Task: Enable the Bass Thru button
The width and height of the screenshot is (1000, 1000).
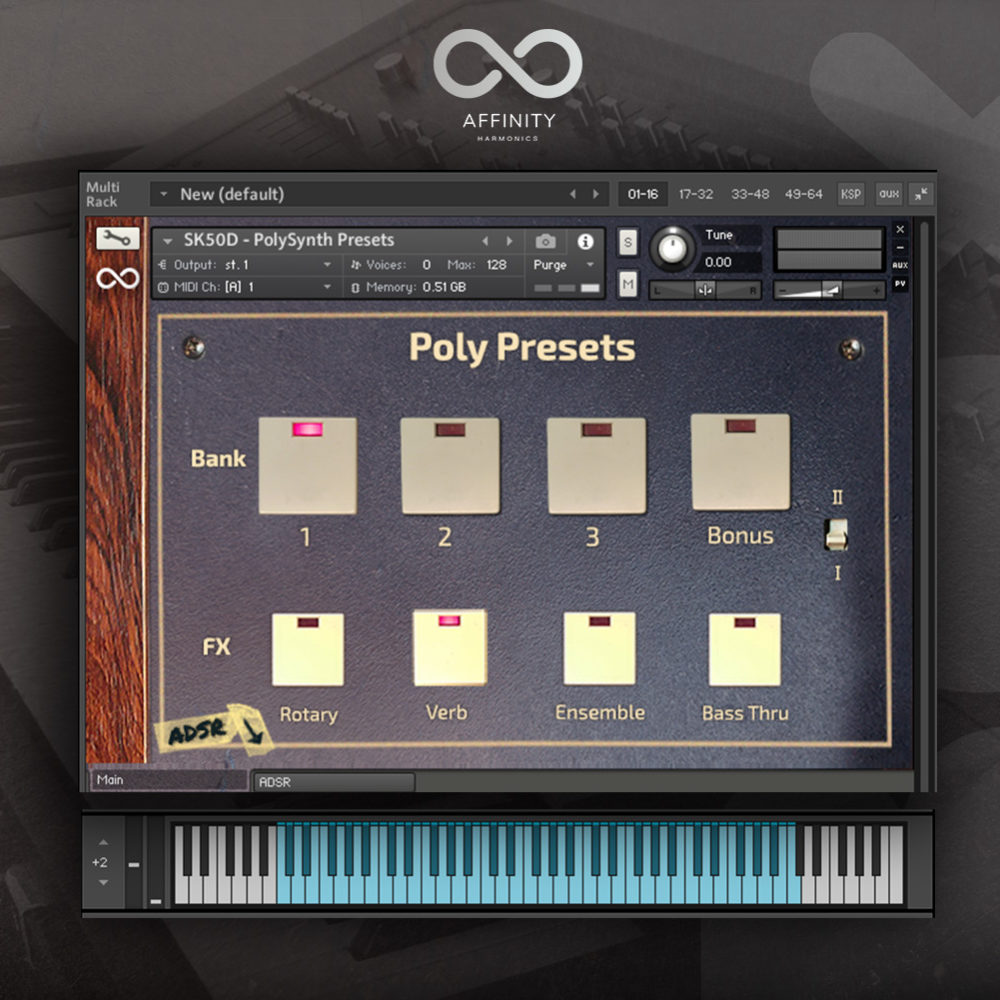Action: click(x=744, y=649)
